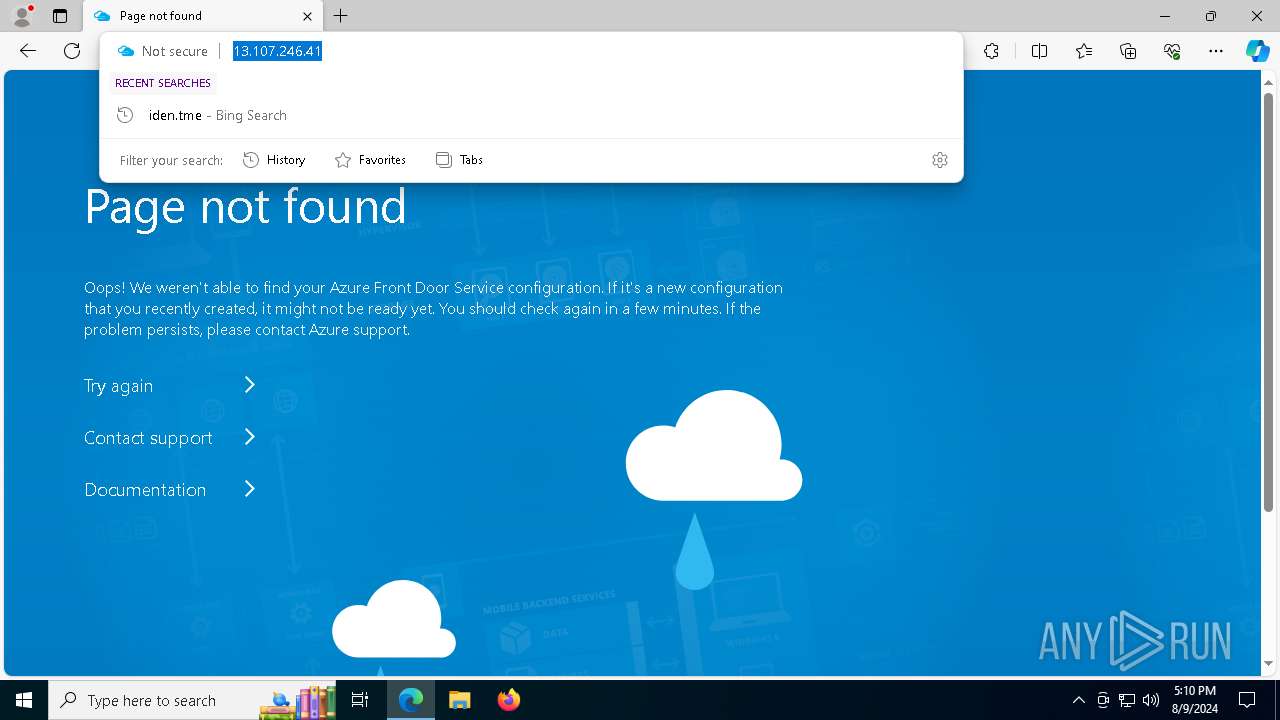Open the Favorites star icon in toolbar
This screenshot has height=720, width=1280.
click(1084, 51)
